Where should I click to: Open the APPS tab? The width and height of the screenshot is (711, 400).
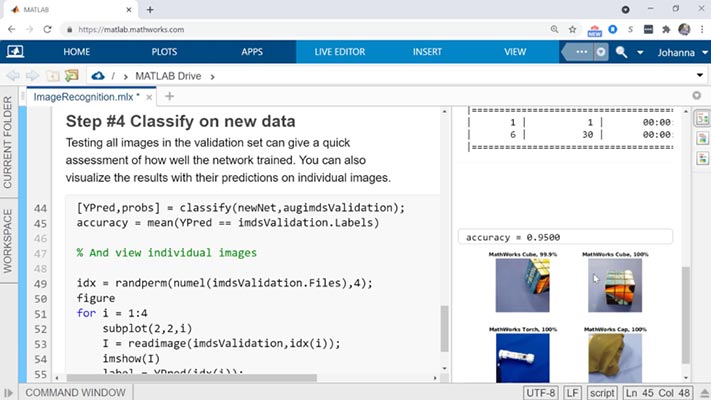pos(252,52)
